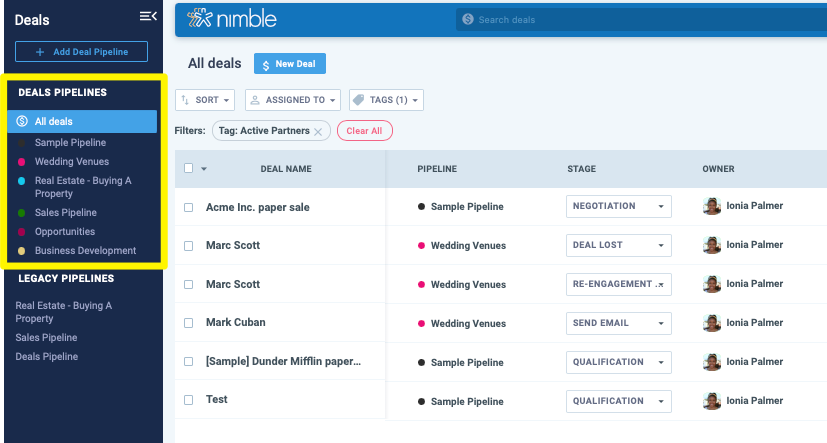Open legacy Sales Pipeline link
Screen dimensions: 827x443
[x=46, y=338]
